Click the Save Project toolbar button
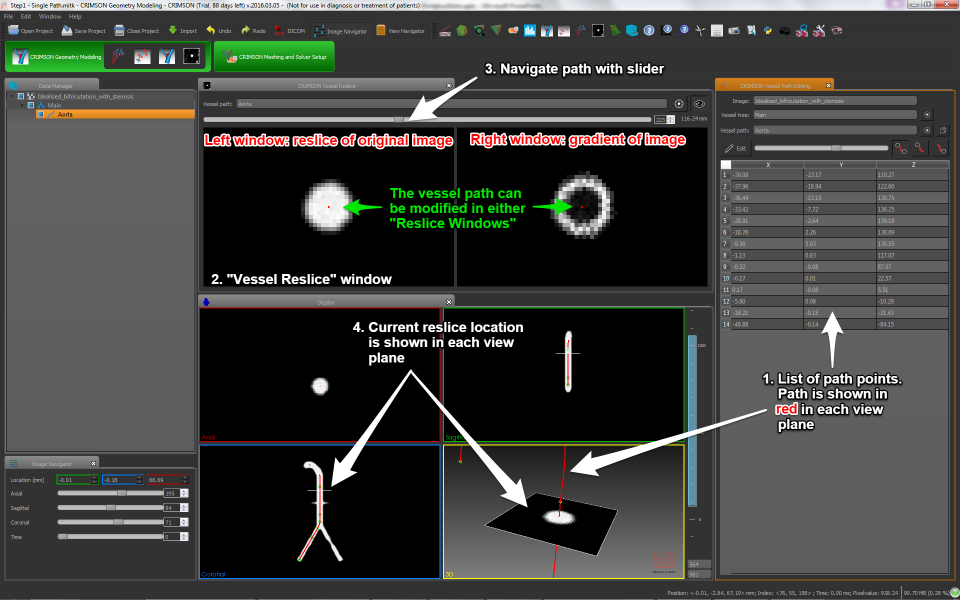 [x=85, y=31]
